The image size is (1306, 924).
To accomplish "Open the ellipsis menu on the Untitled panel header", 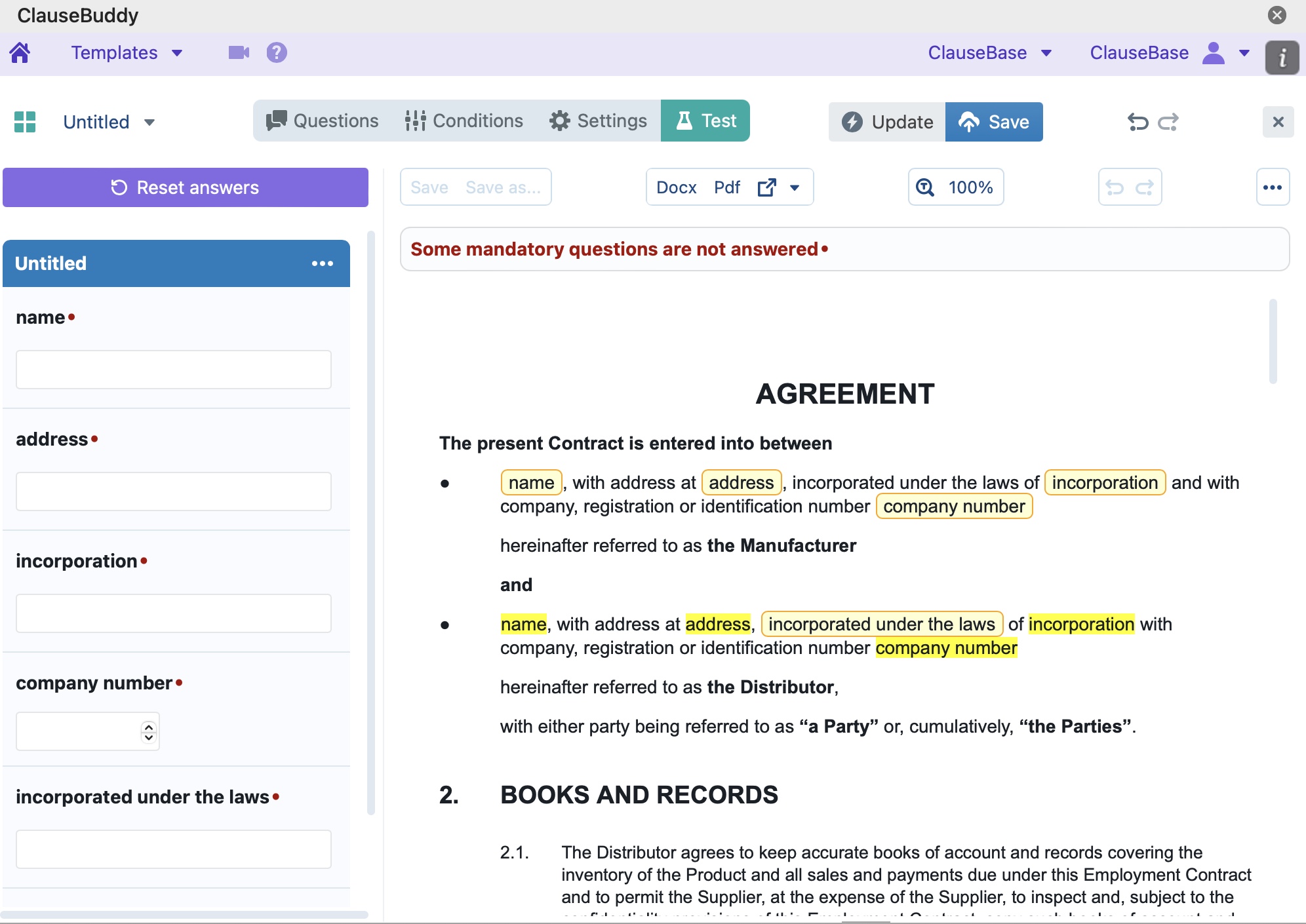I will tap(323, 263).
